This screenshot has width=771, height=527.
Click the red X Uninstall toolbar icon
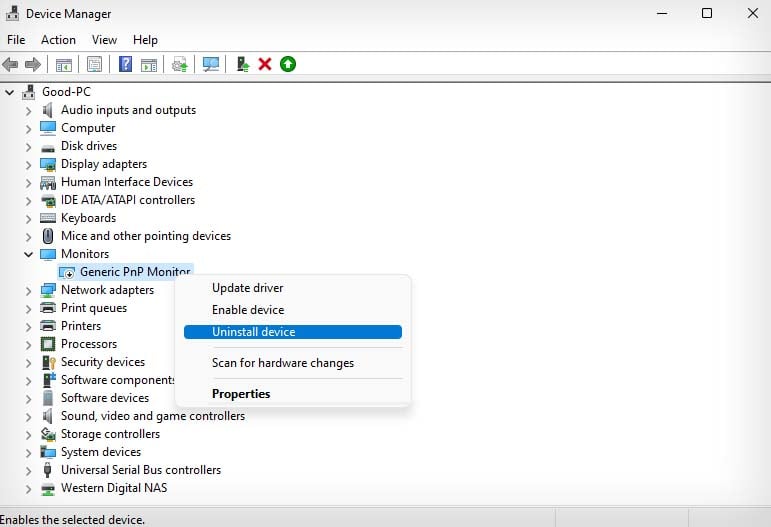265,64
